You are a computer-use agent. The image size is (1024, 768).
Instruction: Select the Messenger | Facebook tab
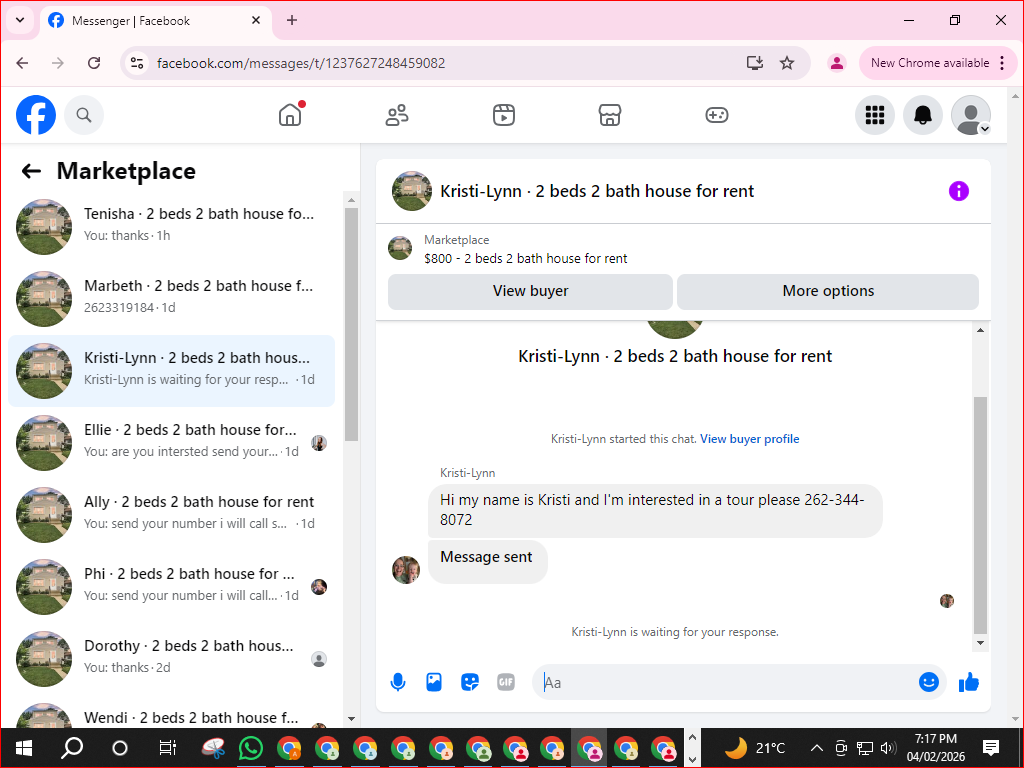[157, 21]
